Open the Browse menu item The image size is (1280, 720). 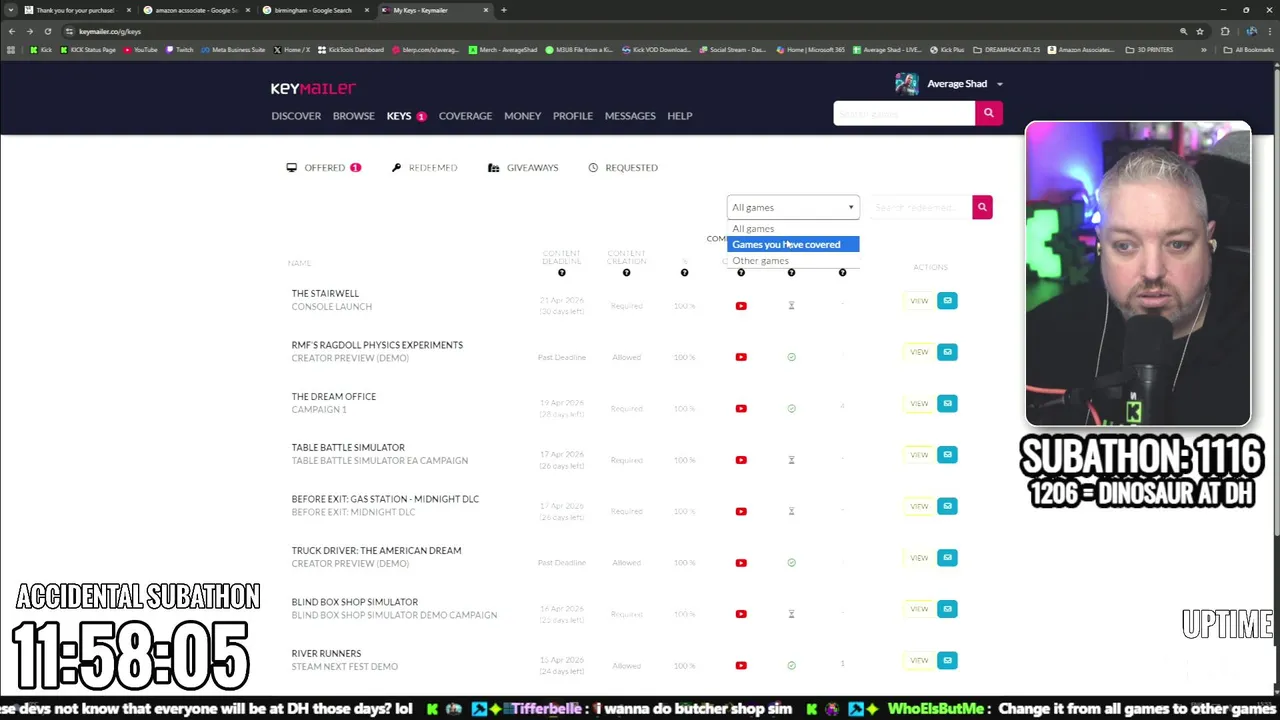click(x=354, y=116)
